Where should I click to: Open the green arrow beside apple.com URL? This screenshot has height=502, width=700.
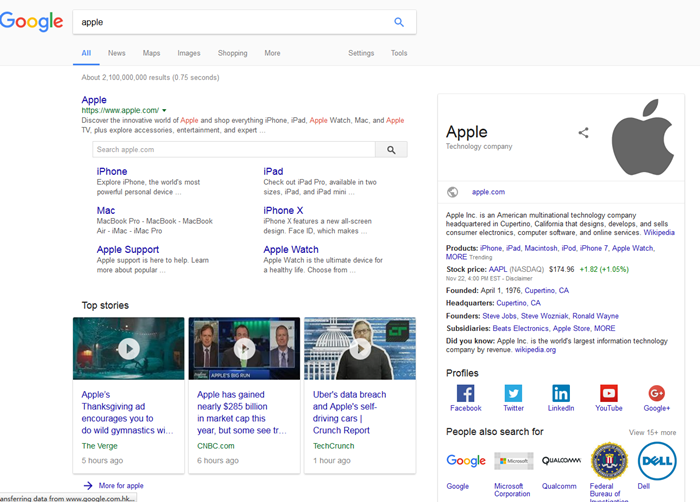click(164, 110)
